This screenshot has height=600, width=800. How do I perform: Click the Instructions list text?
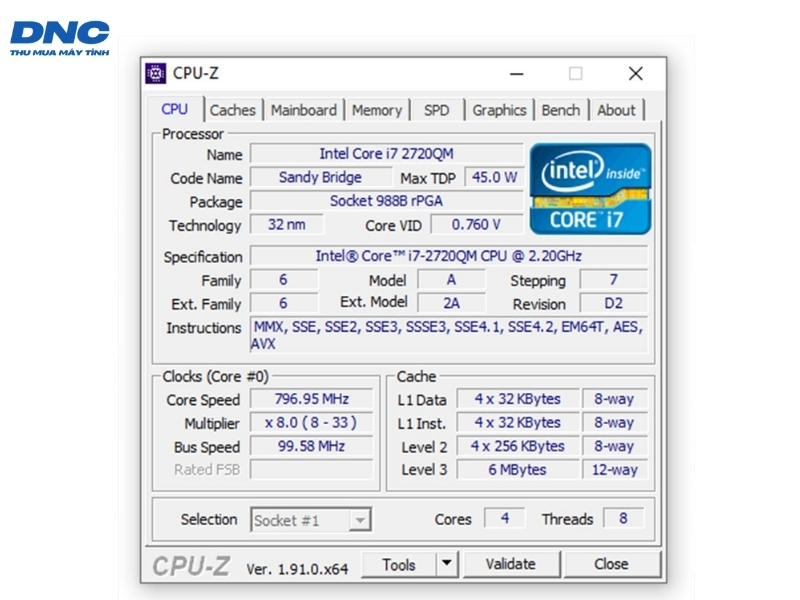[449, 335]
